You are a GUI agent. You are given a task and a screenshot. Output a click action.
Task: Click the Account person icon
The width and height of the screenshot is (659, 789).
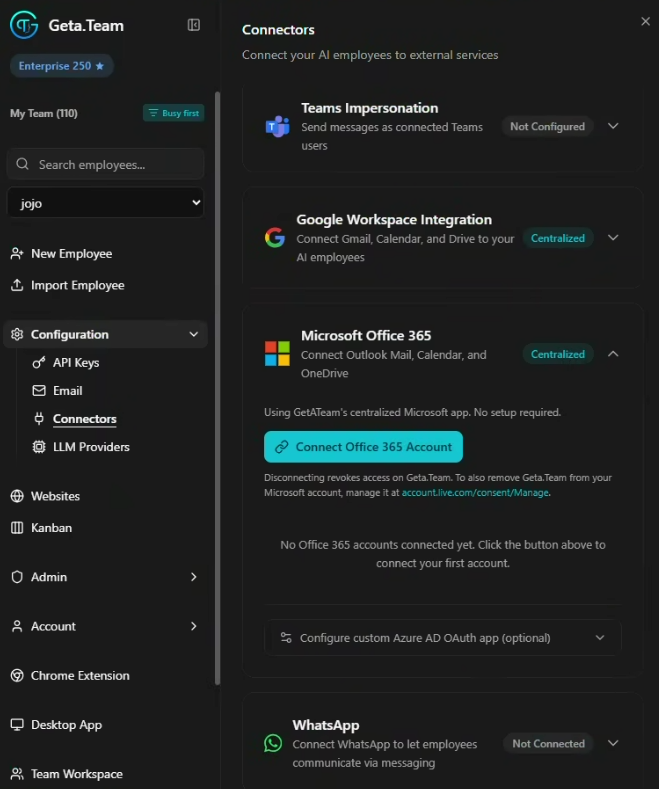point(17,626)
